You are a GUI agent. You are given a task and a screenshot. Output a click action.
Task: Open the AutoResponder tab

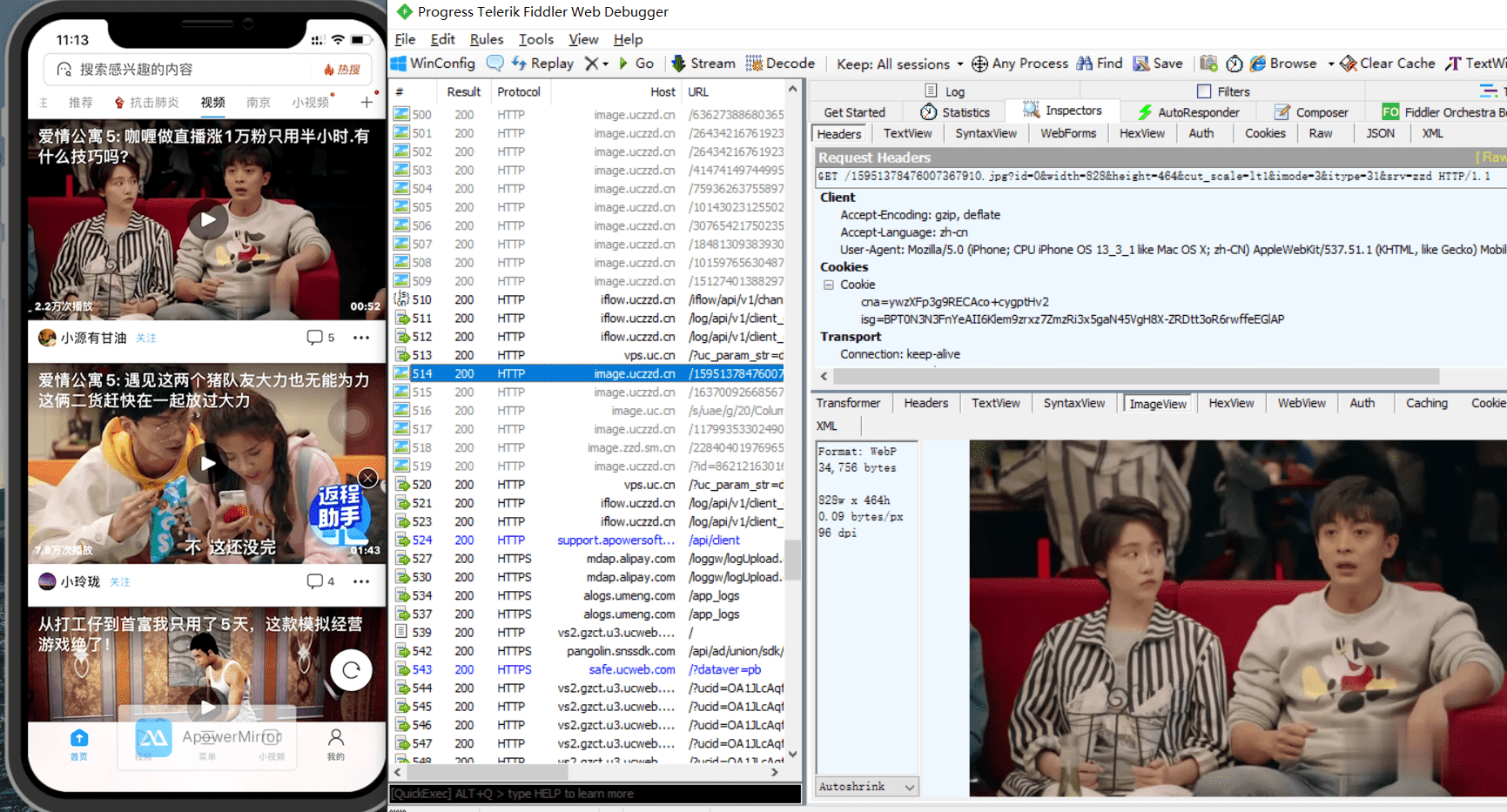pyautogui.click(x=1188, y=112)
